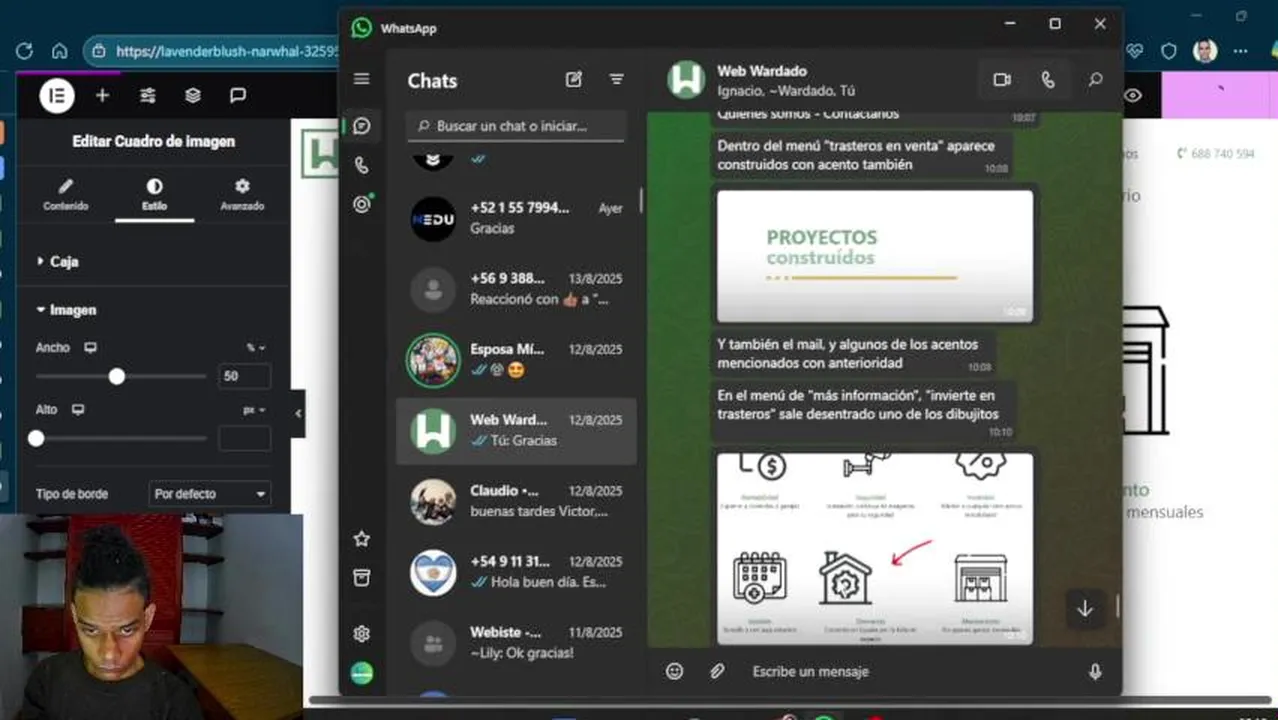Click the Buscar un chat search field
This screenshot has height=720, width=1278.
[516, 126]
